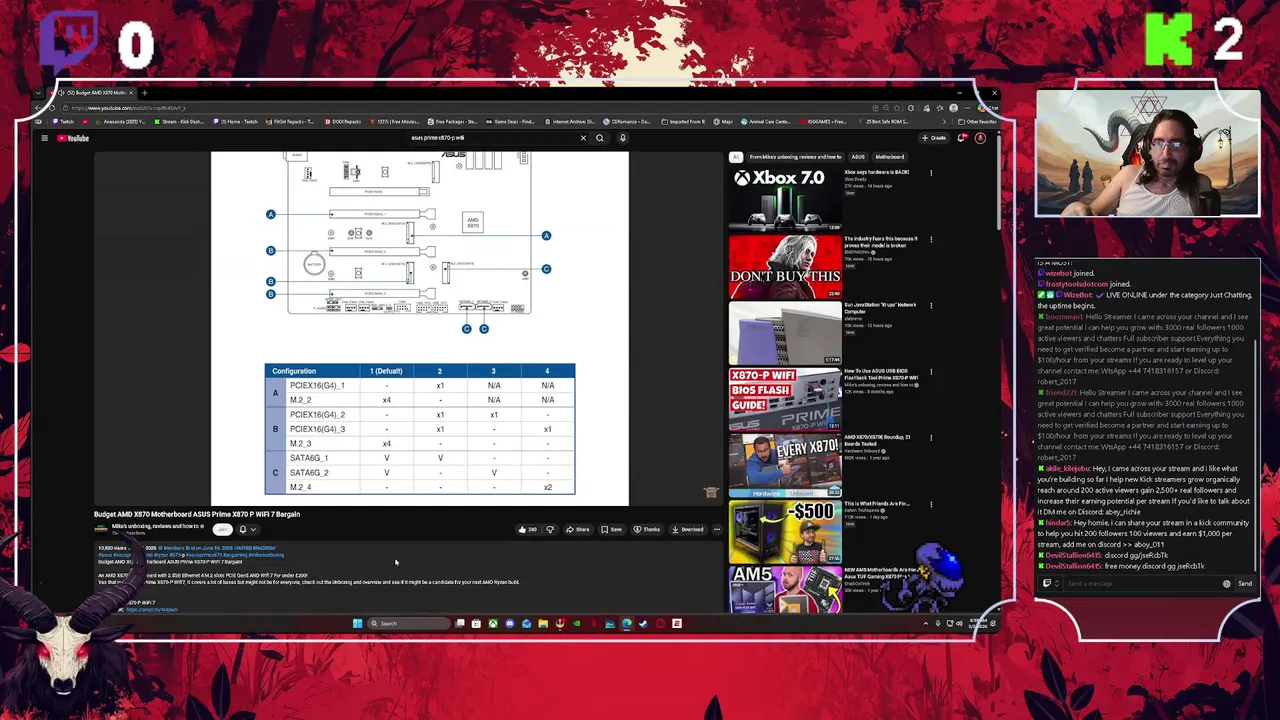
Task: Select the ASUS filter chip
Action: click(858, 157)
